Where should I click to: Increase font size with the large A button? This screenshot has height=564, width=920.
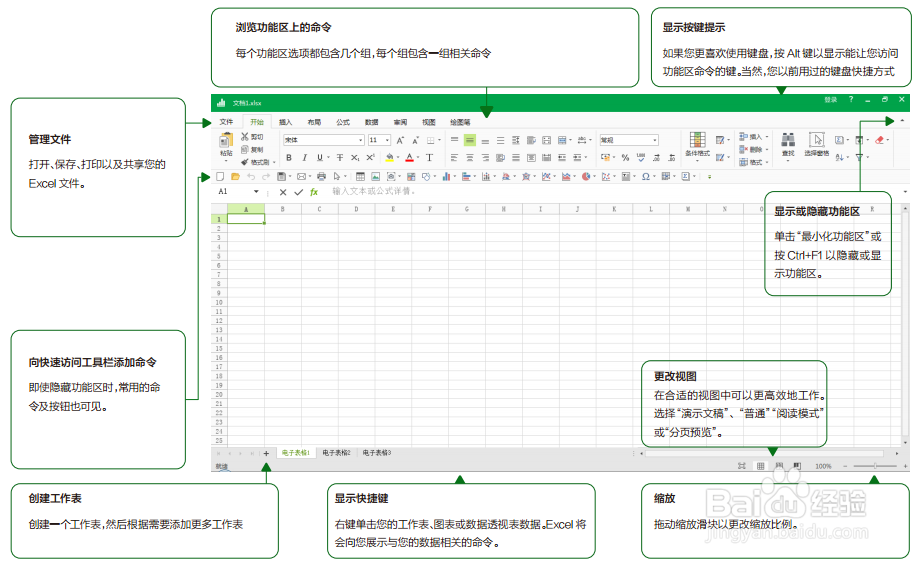point(400,140)
